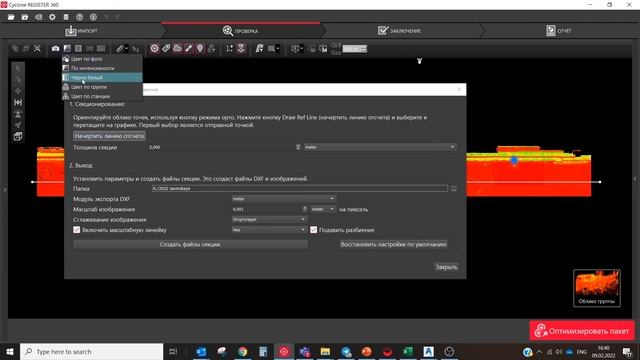The width and height of the screenshot is (640, 360).
Task: Click section thickness value stepper
Action: click(x=298, y=147)
